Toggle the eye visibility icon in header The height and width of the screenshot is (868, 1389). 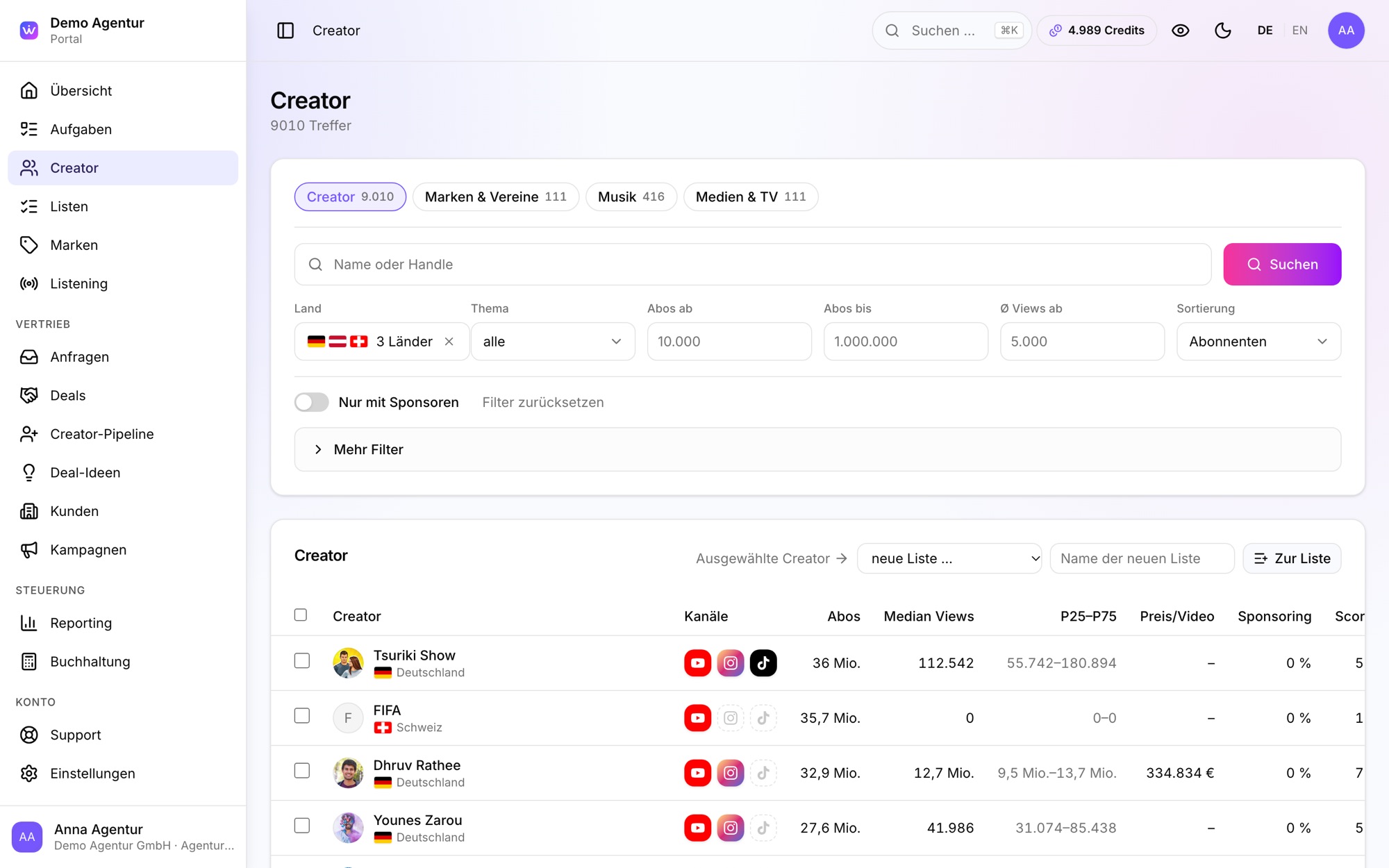click(1180, 31)
